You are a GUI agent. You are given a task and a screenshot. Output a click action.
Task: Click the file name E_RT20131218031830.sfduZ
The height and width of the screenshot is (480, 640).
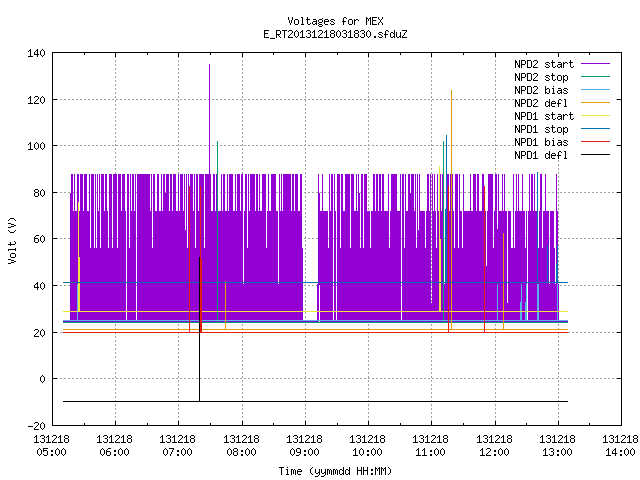pyautogui.click(x=335, y=34)
